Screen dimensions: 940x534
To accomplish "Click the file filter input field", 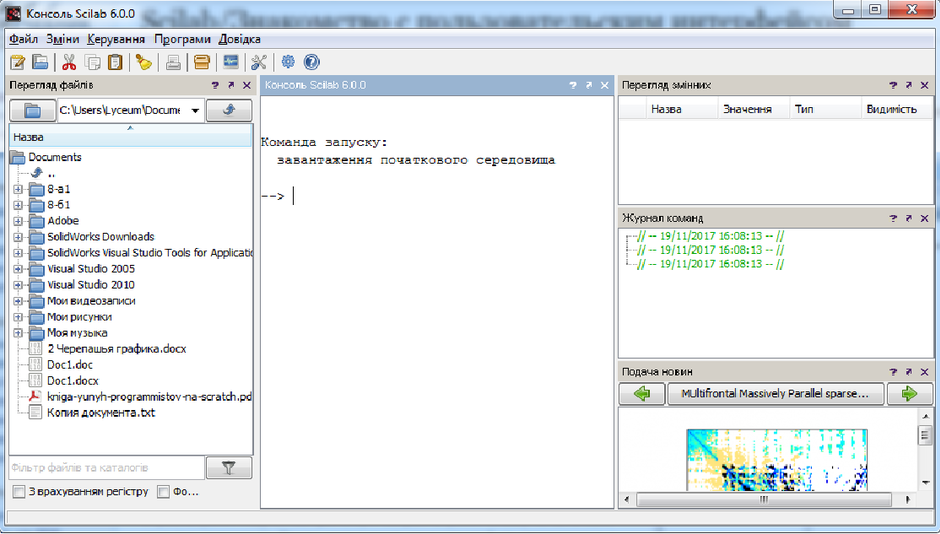I will 107,467.
